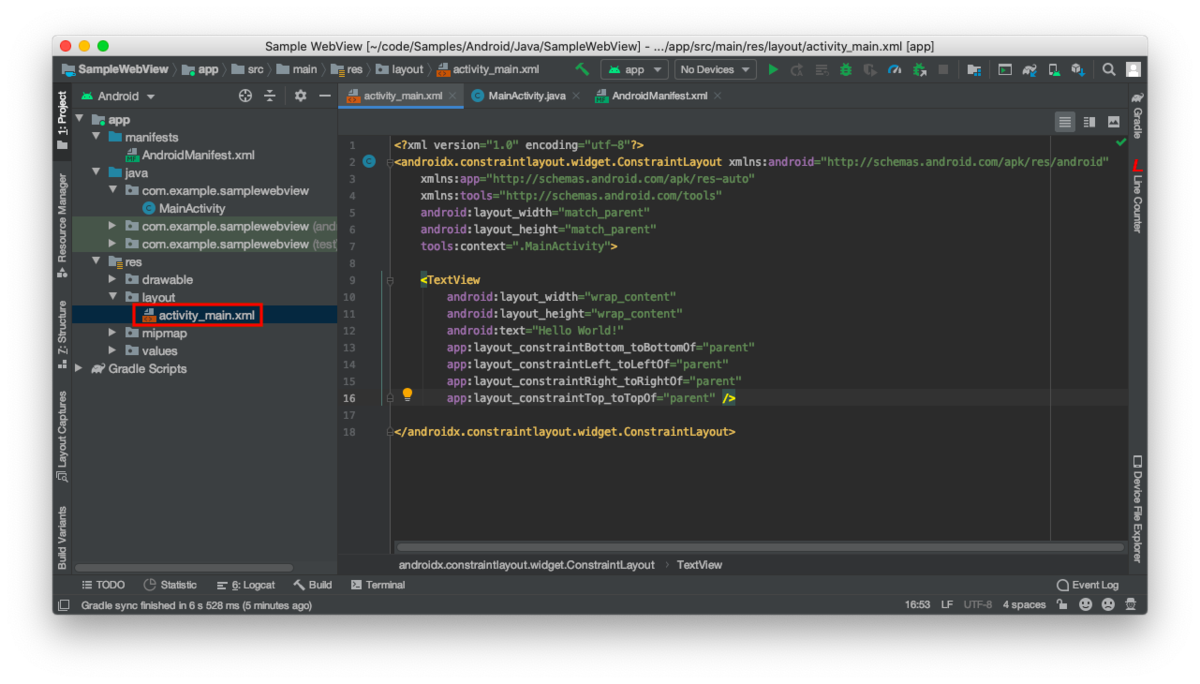The height and width of the screenshot is (684, 1200).
Task: Click the Project Structure toolbar icon
Action: [x=974, y=70]
